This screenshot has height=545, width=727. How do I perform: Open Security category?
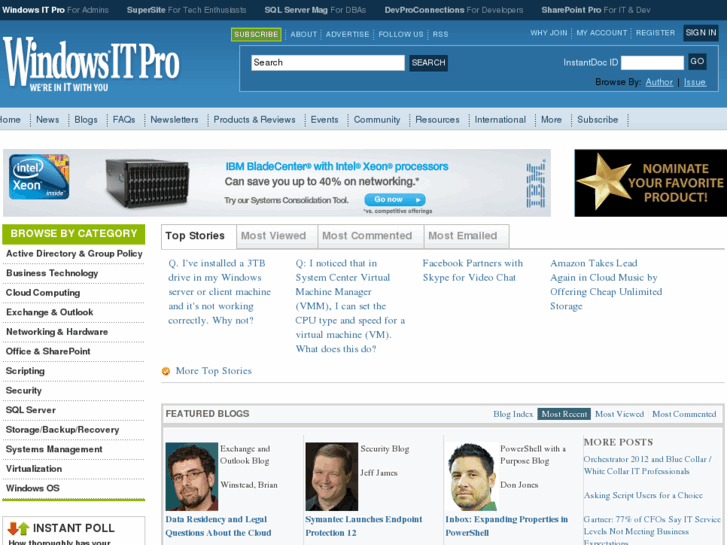24,391
